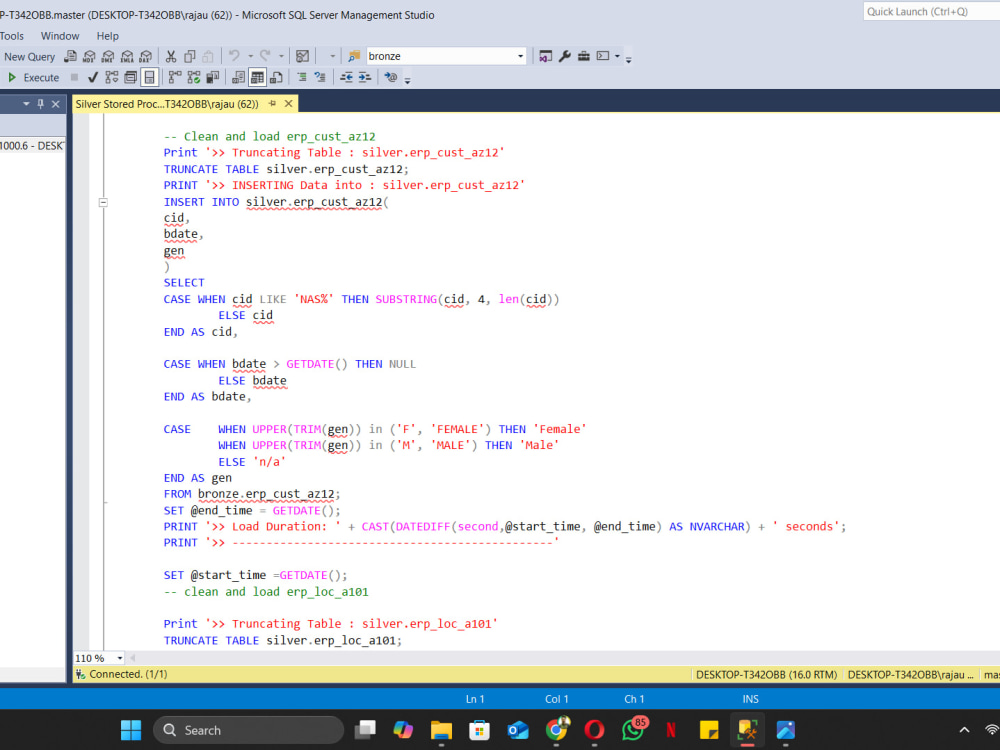Parse the query with the checkmark icon
Screen dimensions: 1000x750
pyautogui.click(x=93, y=77)
